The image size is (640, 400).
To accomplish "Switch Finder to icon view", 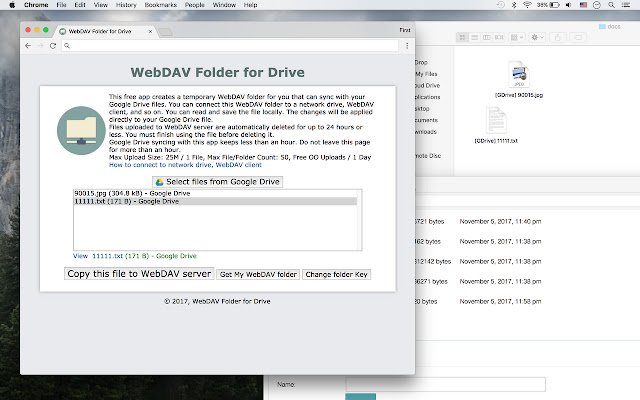I will 462,37.
